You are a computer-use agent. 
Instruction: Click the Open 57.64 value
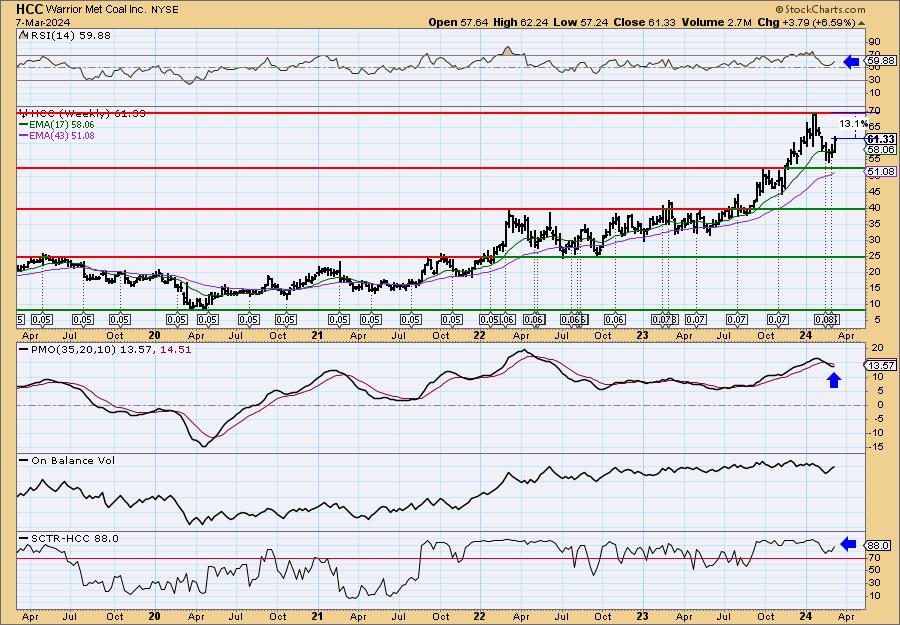pyautogui.click(x=458, y=22)
